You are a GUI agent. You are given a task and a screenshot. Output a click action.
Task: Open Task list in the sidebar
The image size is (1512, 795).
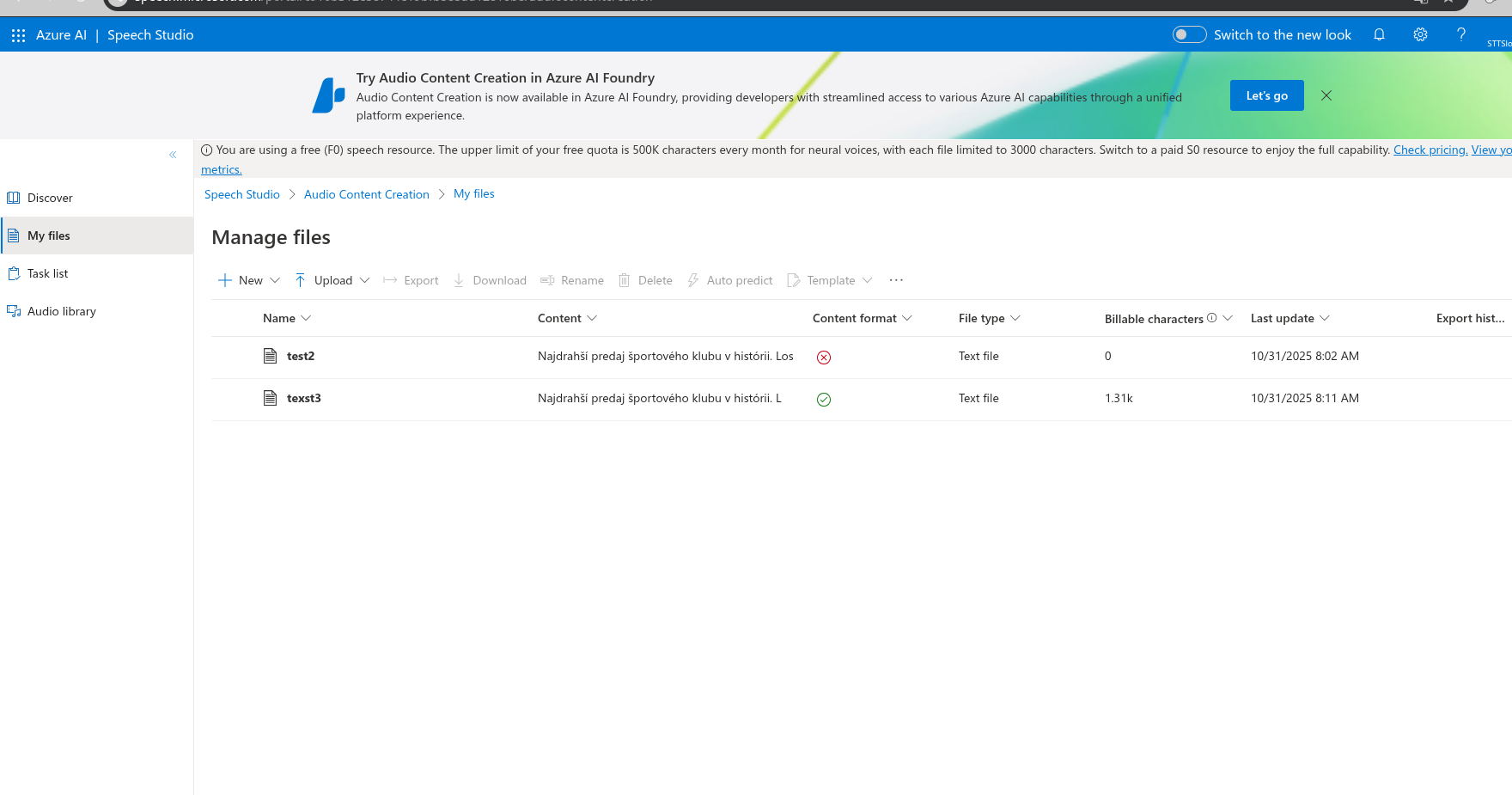point(47,273)
